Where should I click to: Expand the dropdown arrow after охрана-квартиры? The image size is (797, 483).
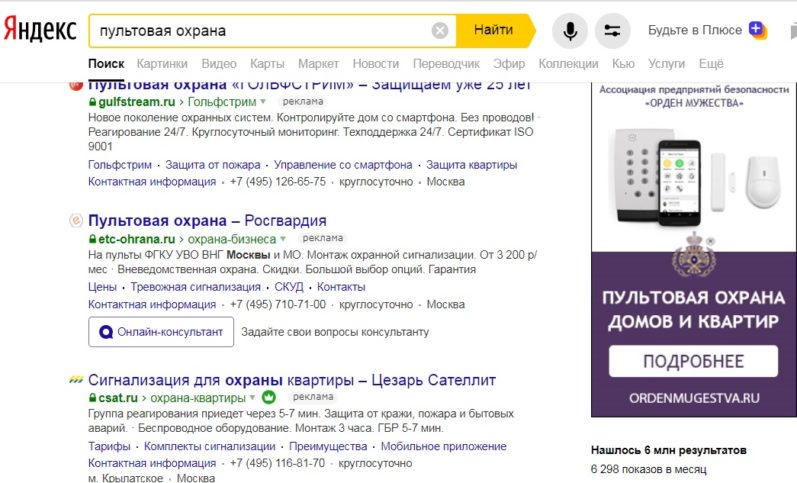coord(252,397)
